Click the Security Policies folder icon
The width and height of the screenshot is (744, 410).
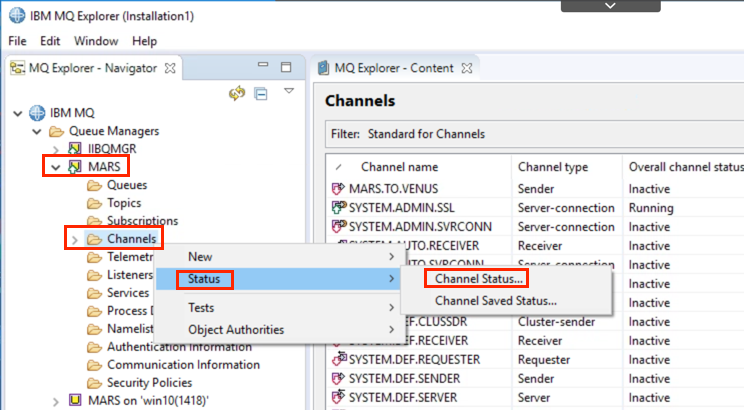(94, 382)
